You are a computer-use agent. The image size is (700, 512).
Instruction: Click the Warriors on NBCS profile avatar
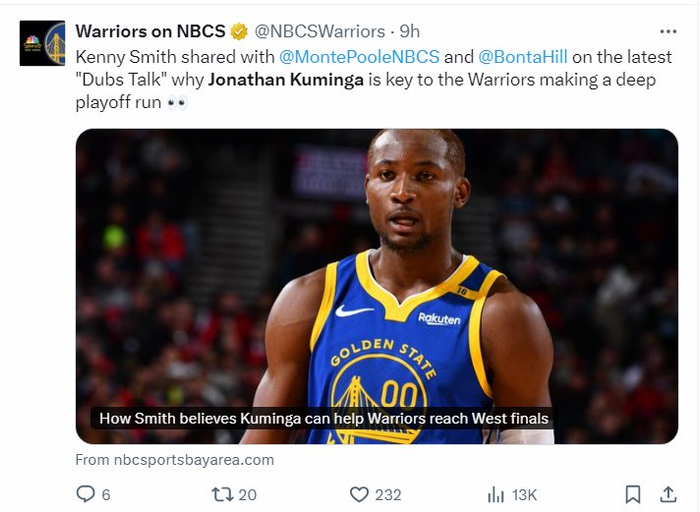[x=42, y=43]
